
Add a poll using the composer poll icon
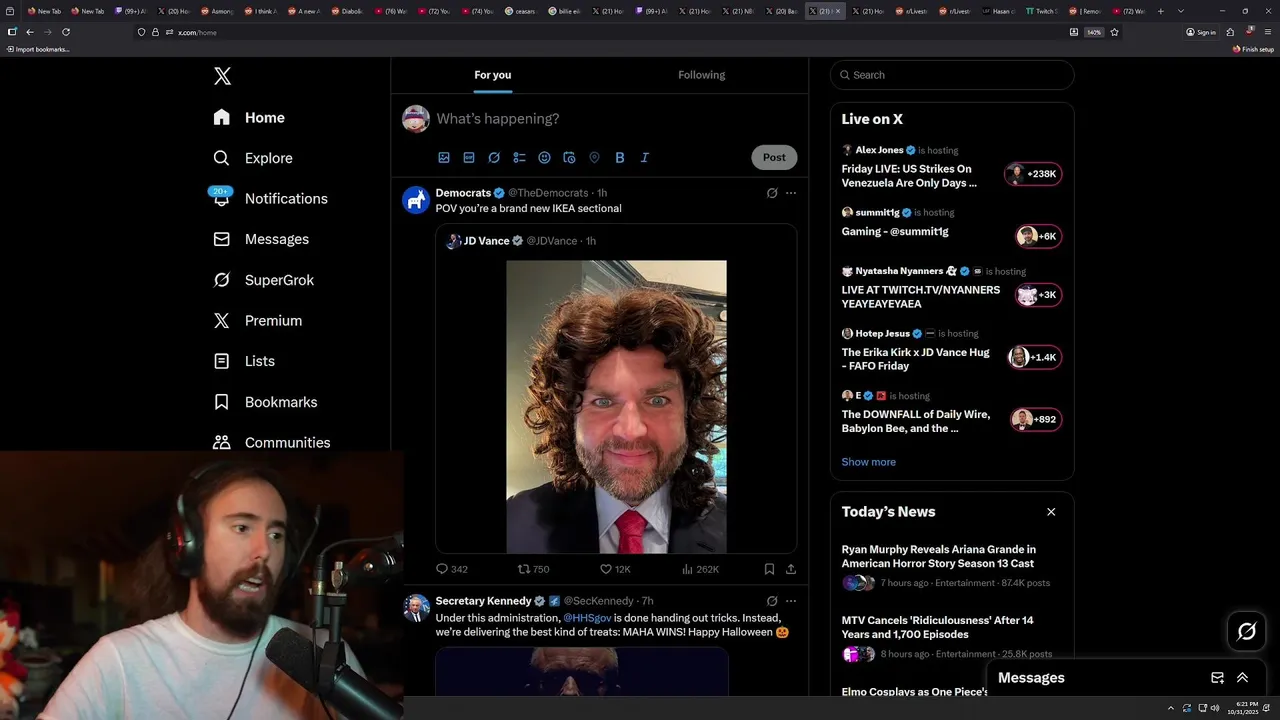click(519, 157)
